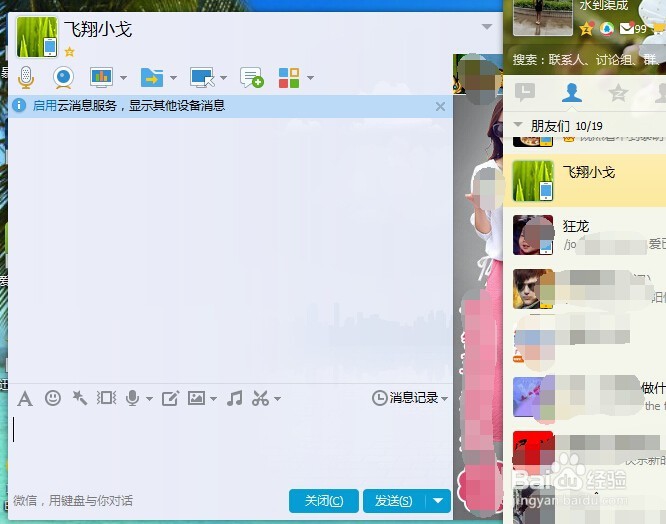Select contact 飞翔小戈 in friend list
This screenshot has width=666, height=524.
584,180
